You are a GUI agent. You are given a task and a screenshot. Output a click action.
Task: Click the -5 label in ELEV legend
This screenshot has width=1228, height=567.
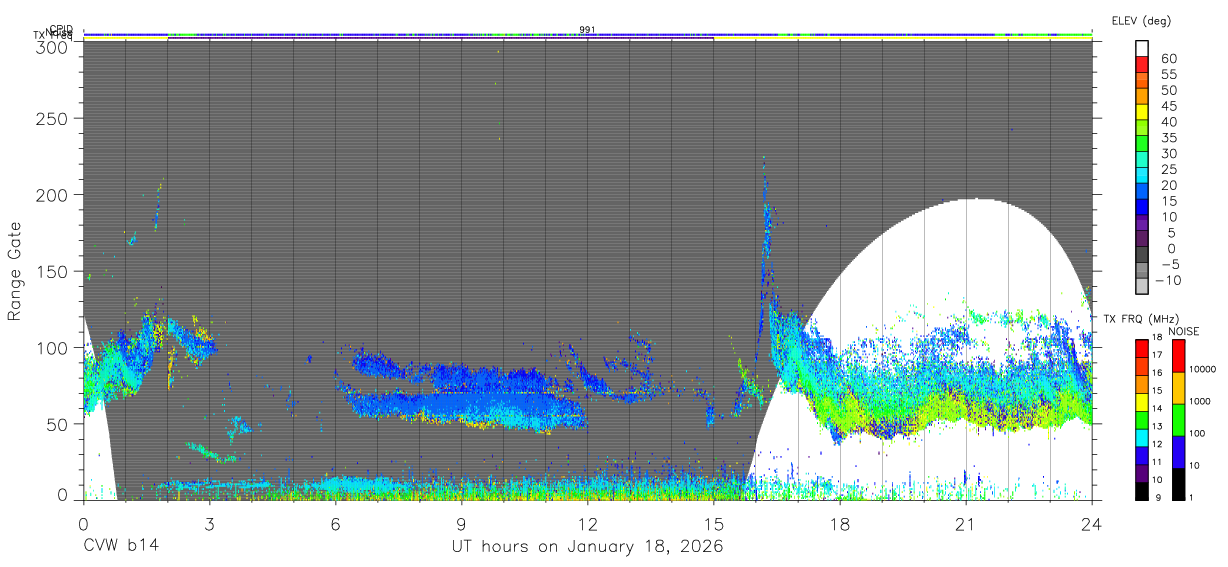[1169, 264]
